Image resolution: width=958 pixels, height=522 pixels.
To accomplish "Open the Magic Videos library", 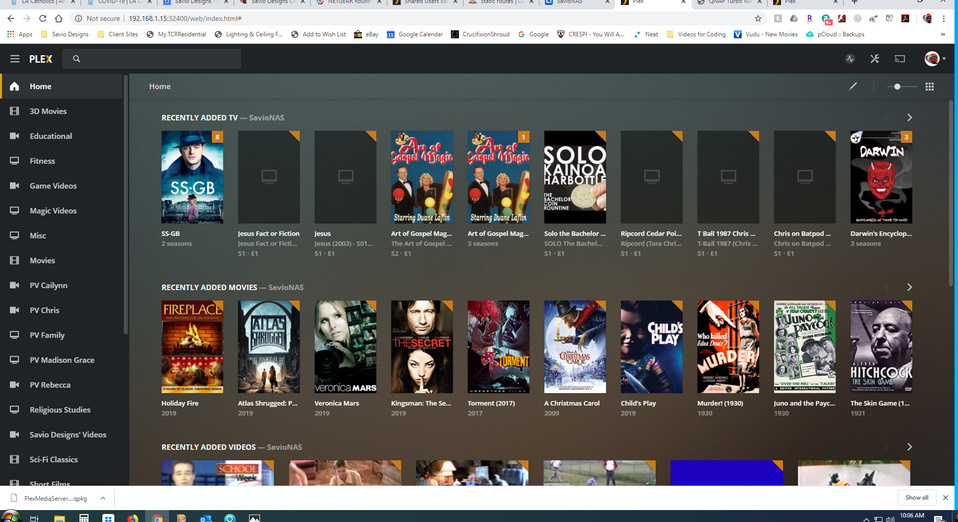I will click(x=61, y=210).
